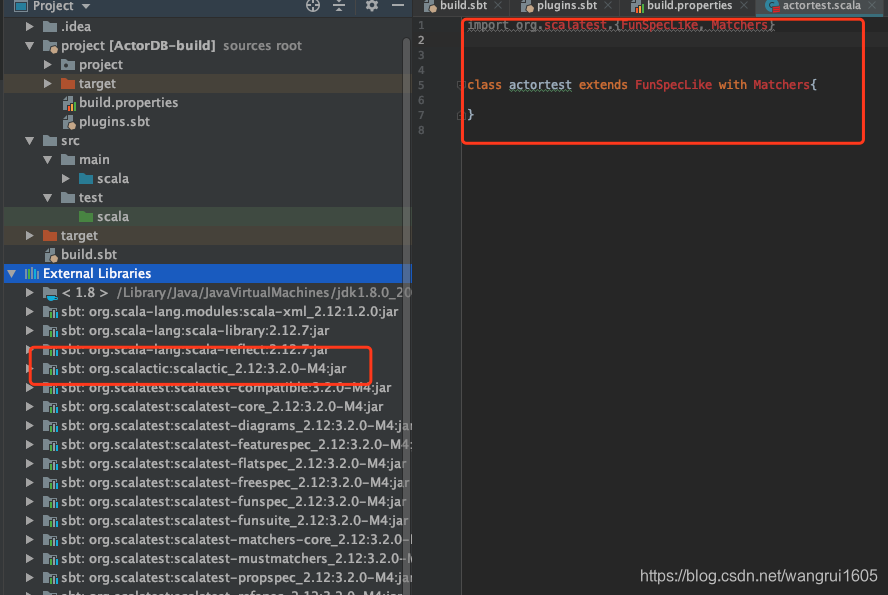This screenshot has width=888, height=595.
Task: Click the JDK < 1.8 > folder icon
Action: tap(50, 293)
